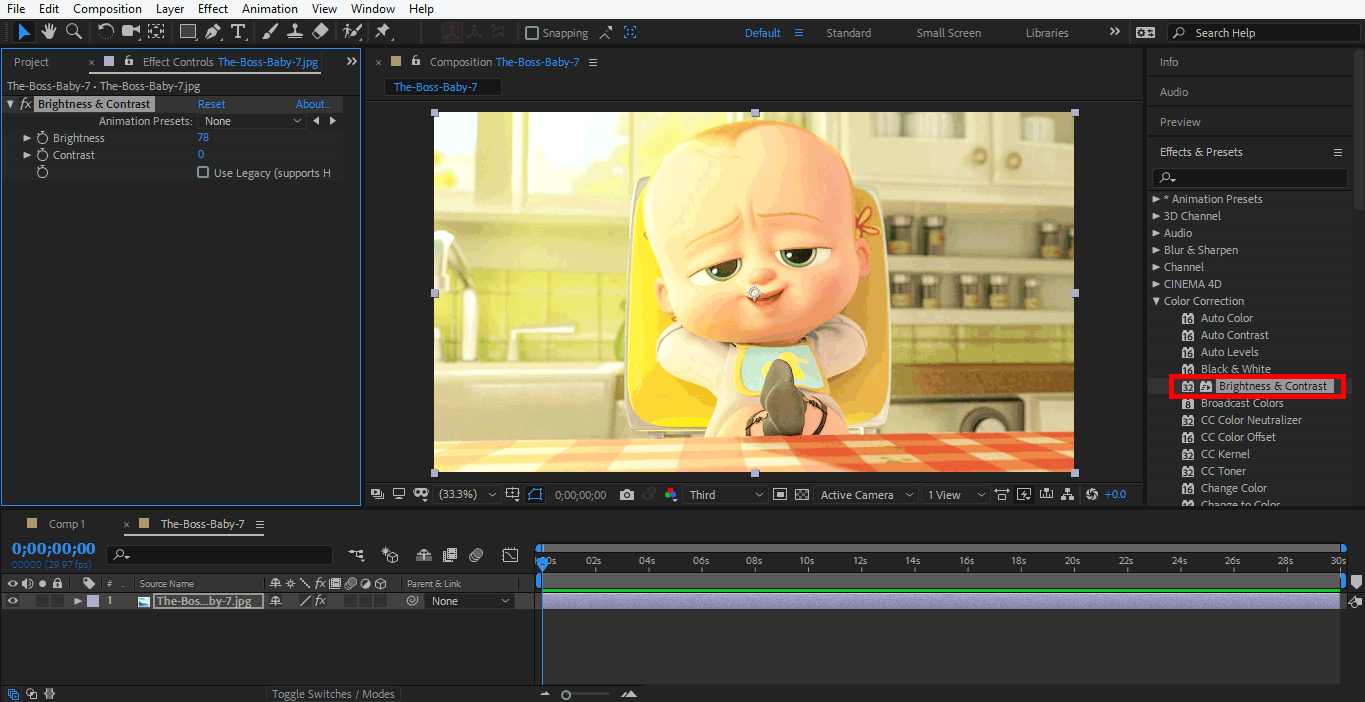Viewport: 1365px width, 702px height.
Task: Select the Zoom magnifier tool
Action: (74, 32)
